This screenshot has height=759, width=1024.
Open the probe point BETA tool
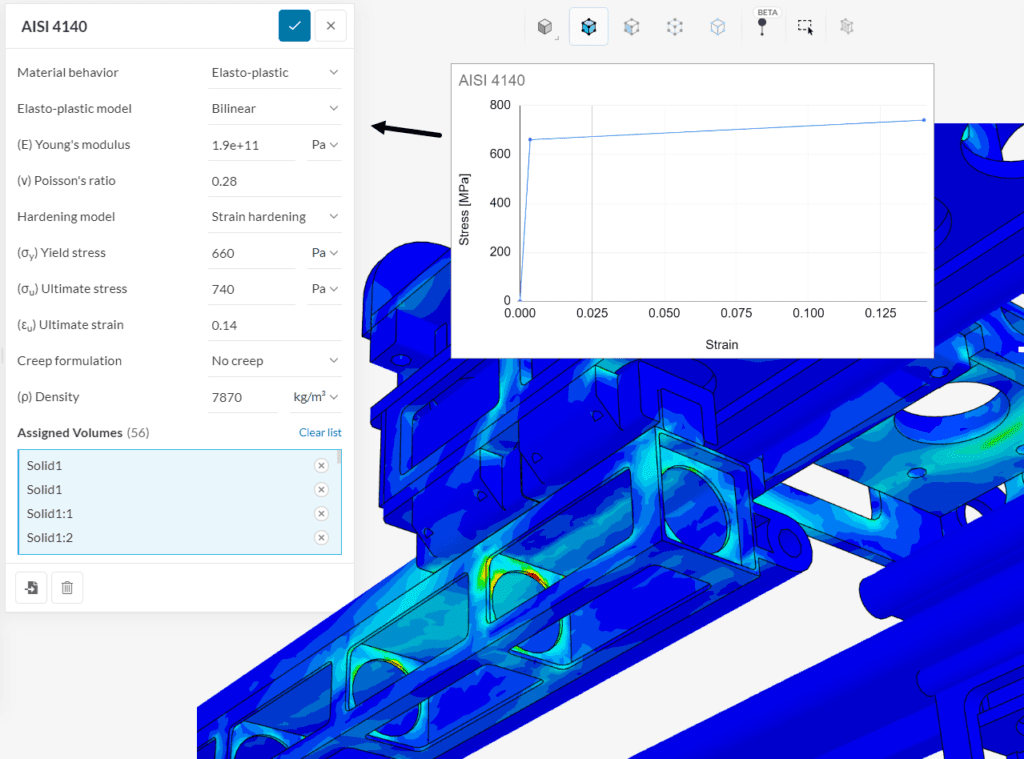pos(764,26)
